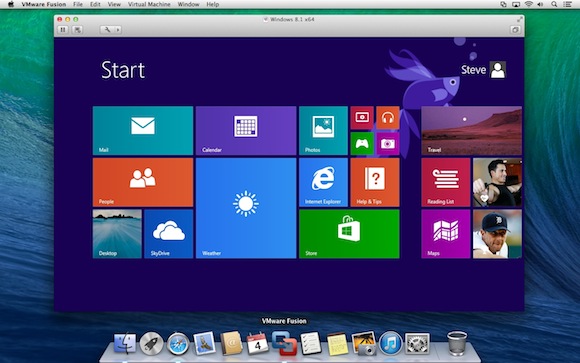Open Notes from the Dock
The height and width of the screenshot is (363, 580).
click(x=337, y=343)
